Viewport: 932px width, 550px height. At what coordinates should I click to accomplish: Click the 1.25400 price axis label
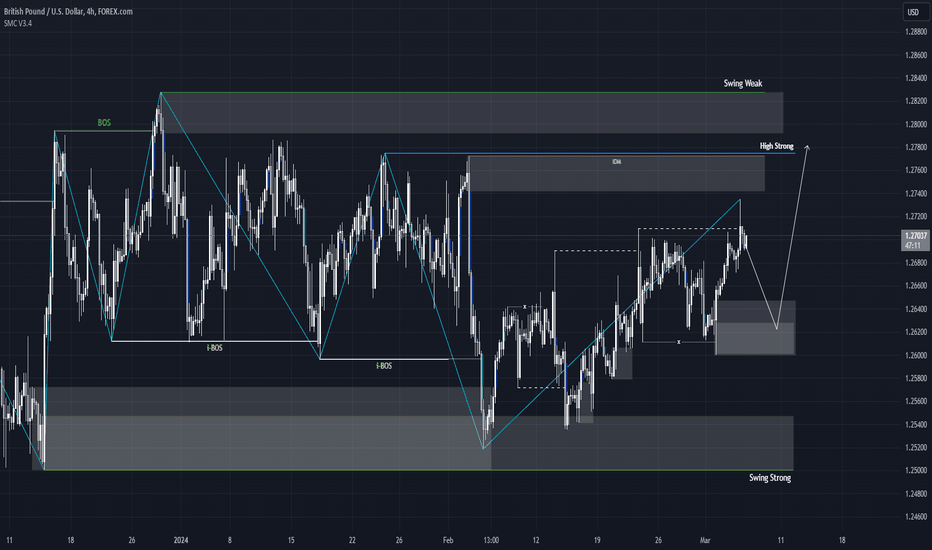[916, 425]
